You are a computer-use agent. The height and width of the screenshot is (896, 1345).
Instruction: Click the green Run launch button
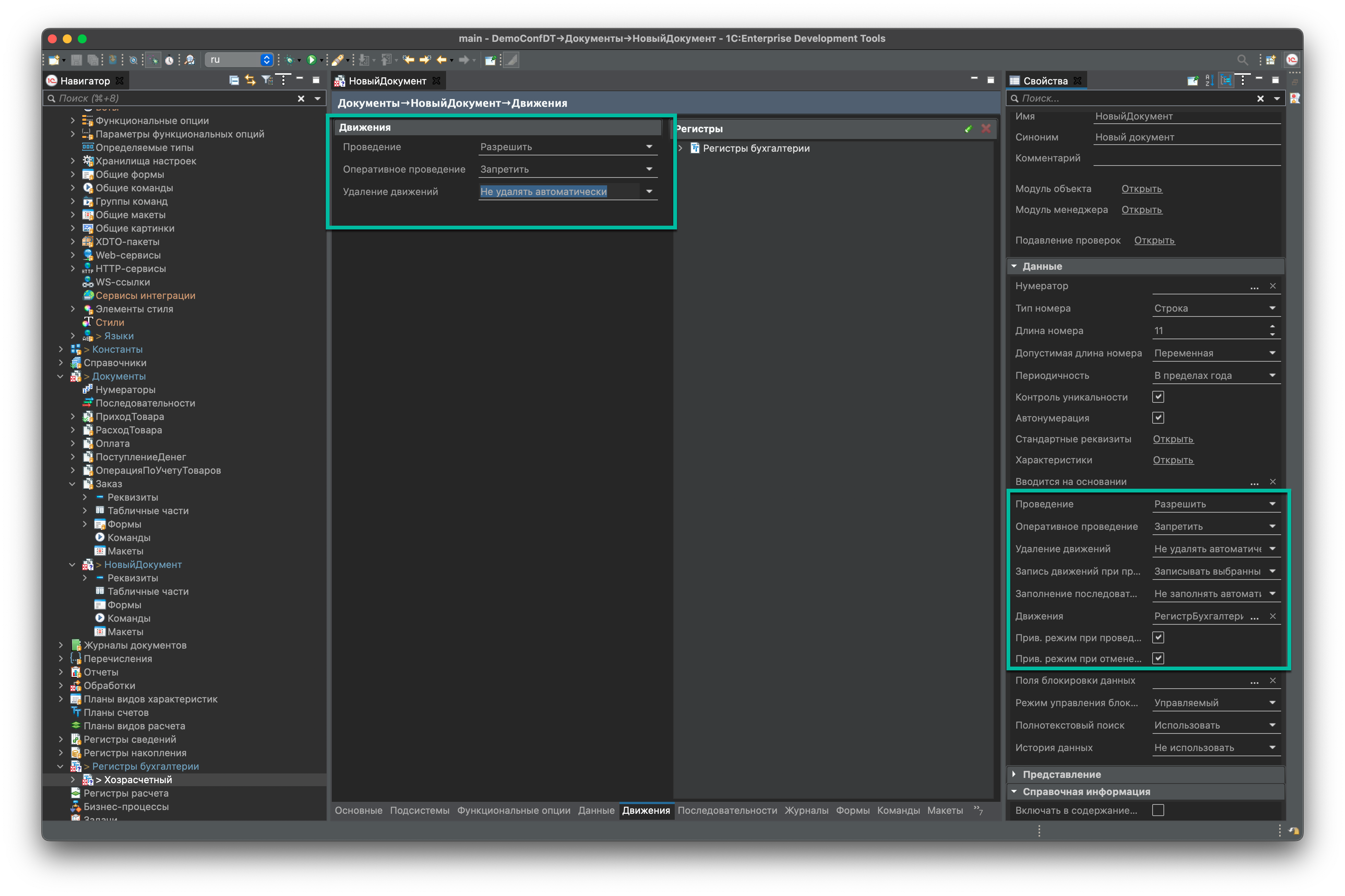[311, 59]
